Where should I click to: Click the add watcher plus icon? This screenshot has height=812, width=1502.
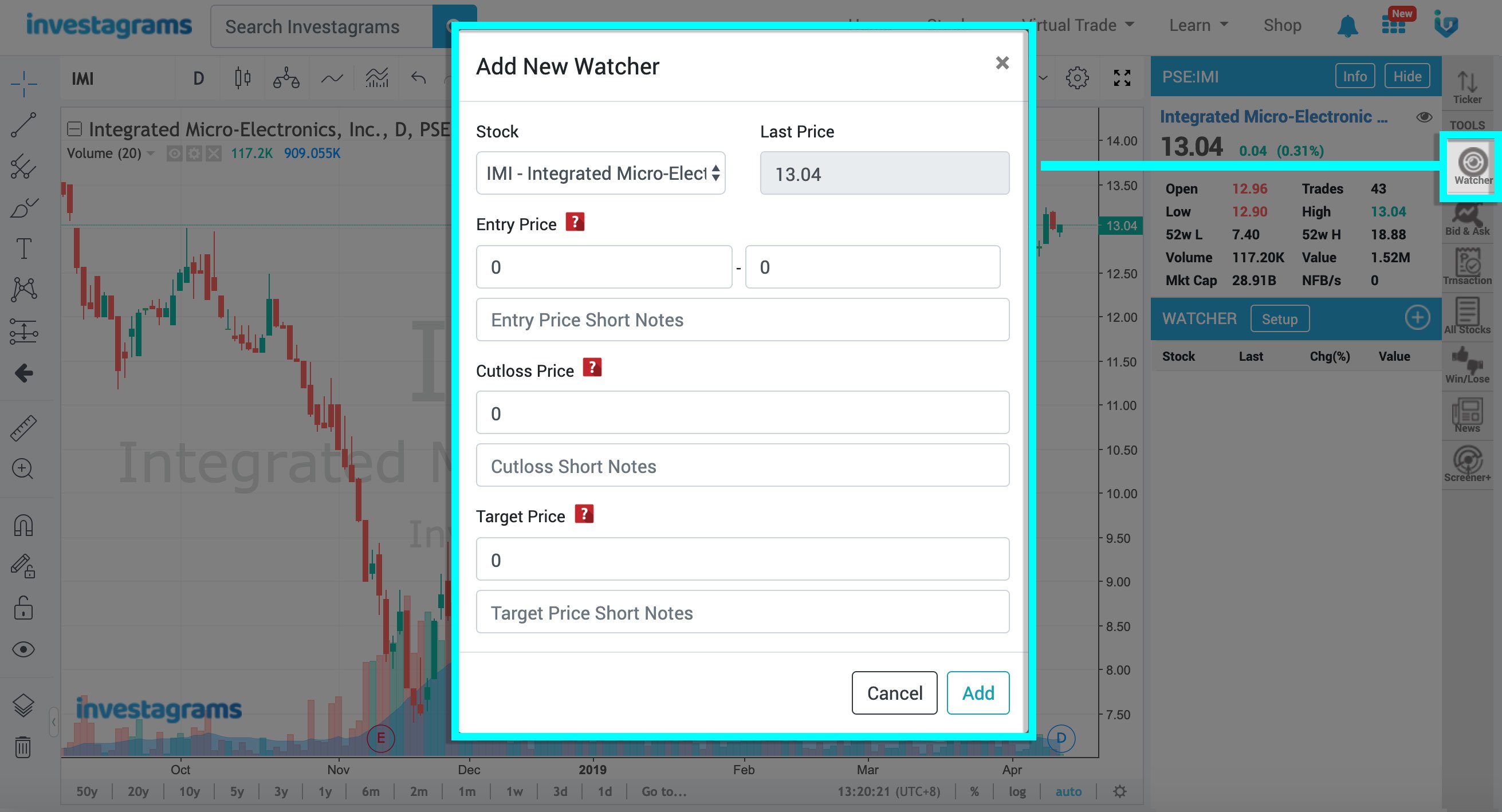[x=1417, y=318]
